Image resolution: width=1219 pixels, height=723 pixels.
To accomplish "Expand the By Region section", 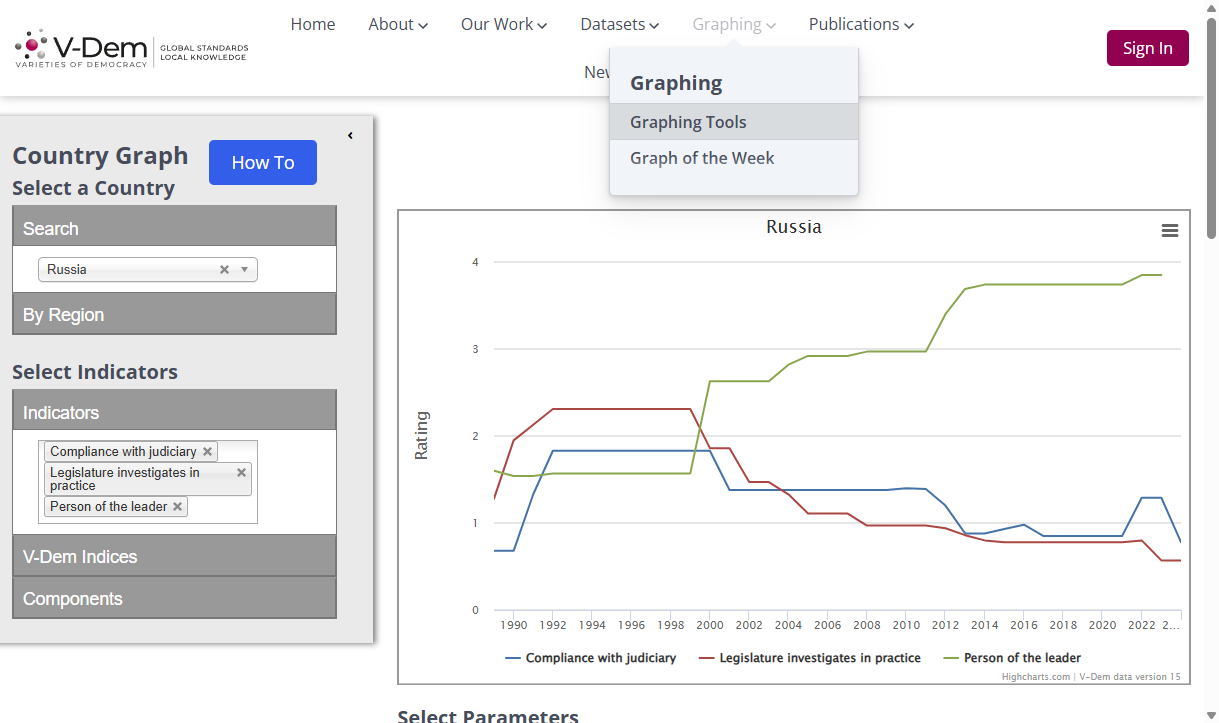I will (x=174, y=314).
